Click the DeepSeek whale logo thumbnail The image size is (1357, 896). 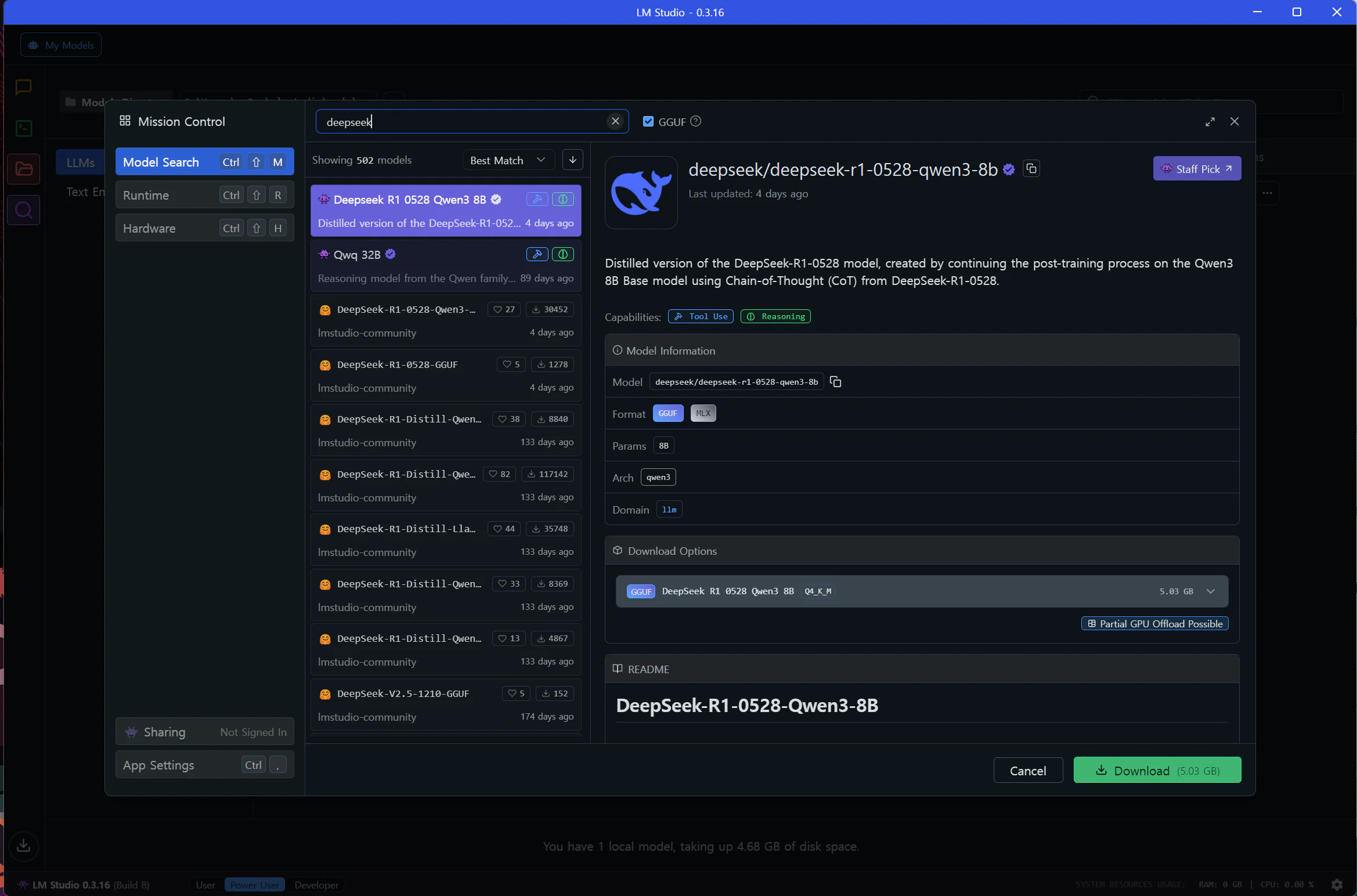[x=641, y=193]
